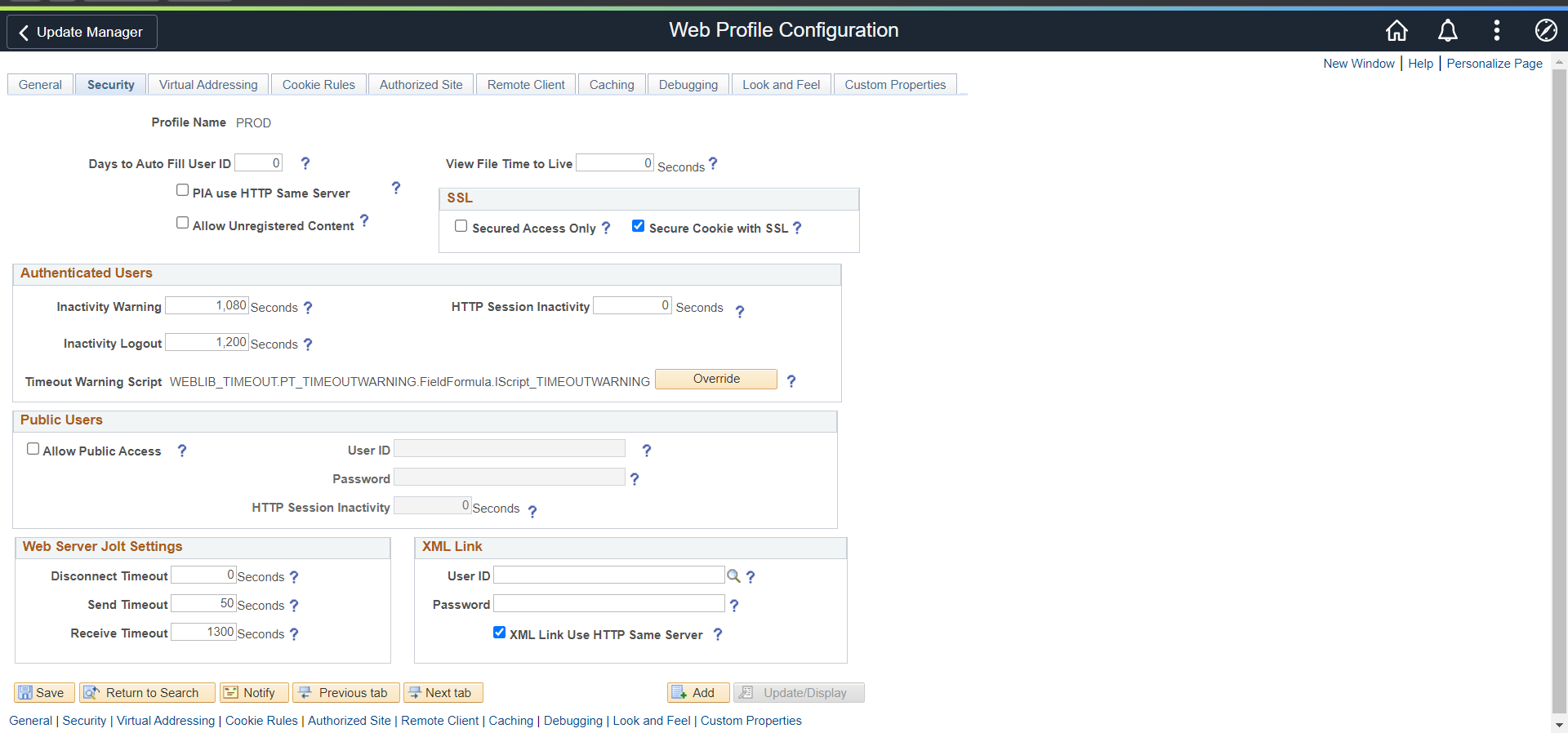Show help for authenticated HTTP Session Inactivity
Viewport: 1568px width, 733px height.
(740, 311)
